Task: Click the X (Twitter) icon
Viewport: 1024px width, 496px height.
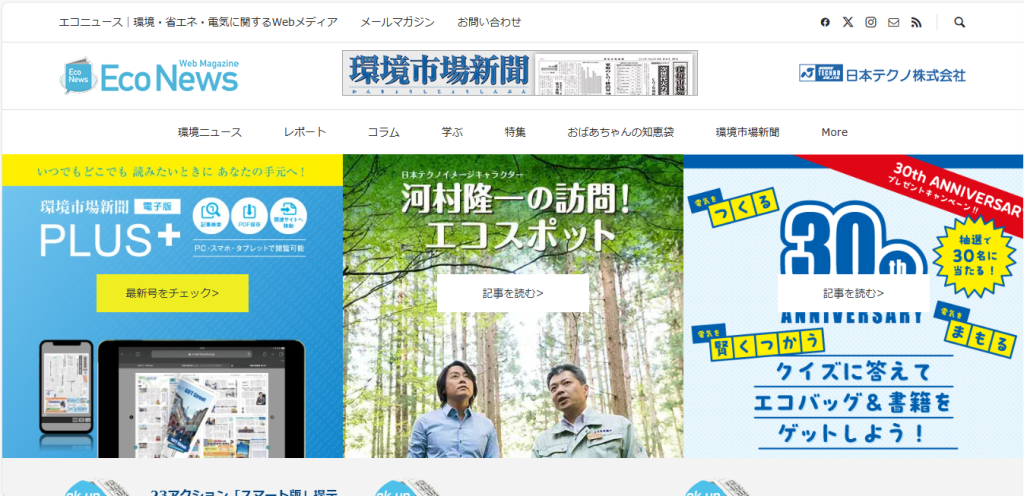Action: (848, 22)
